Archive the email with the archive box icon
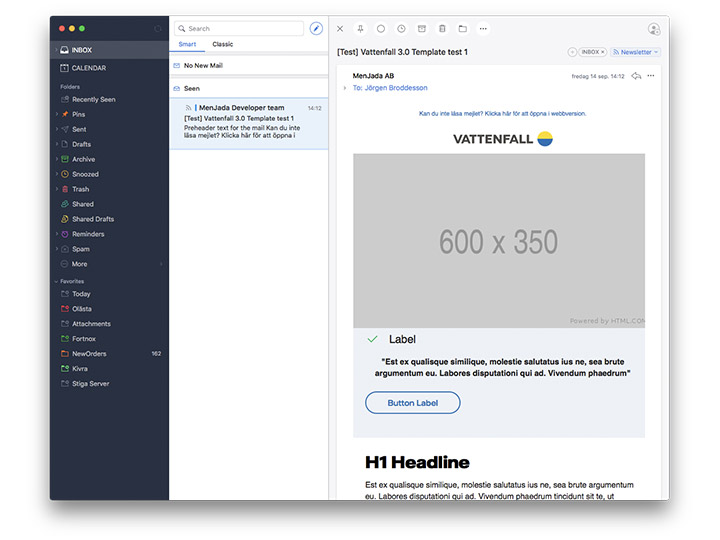Viewport: 720px width, 540px height. pyautogui.click(x=422, y=28)
